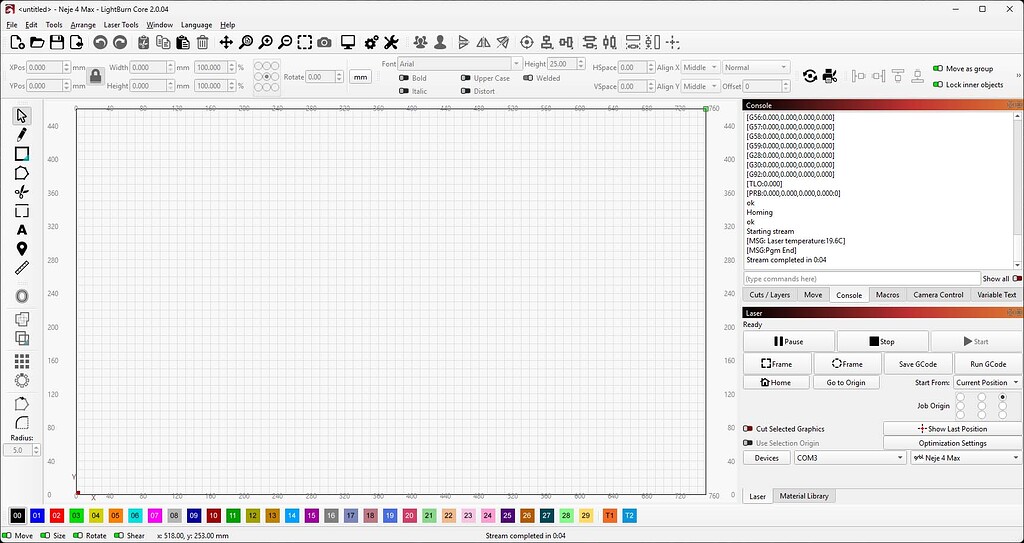1024x543 pixels.
Task: Open Start From Current Position dropdown
Action: (x=987, y=382)
